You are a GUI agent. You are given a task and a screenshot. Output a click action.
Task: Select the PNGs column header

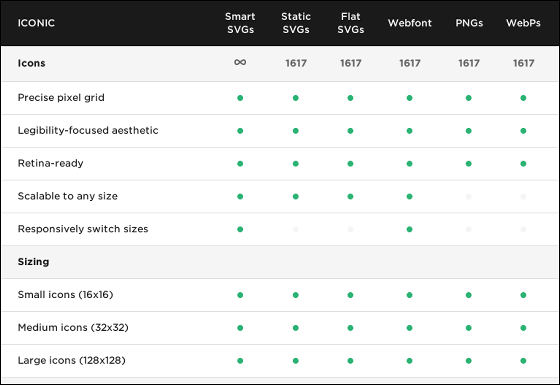point(469,23)
